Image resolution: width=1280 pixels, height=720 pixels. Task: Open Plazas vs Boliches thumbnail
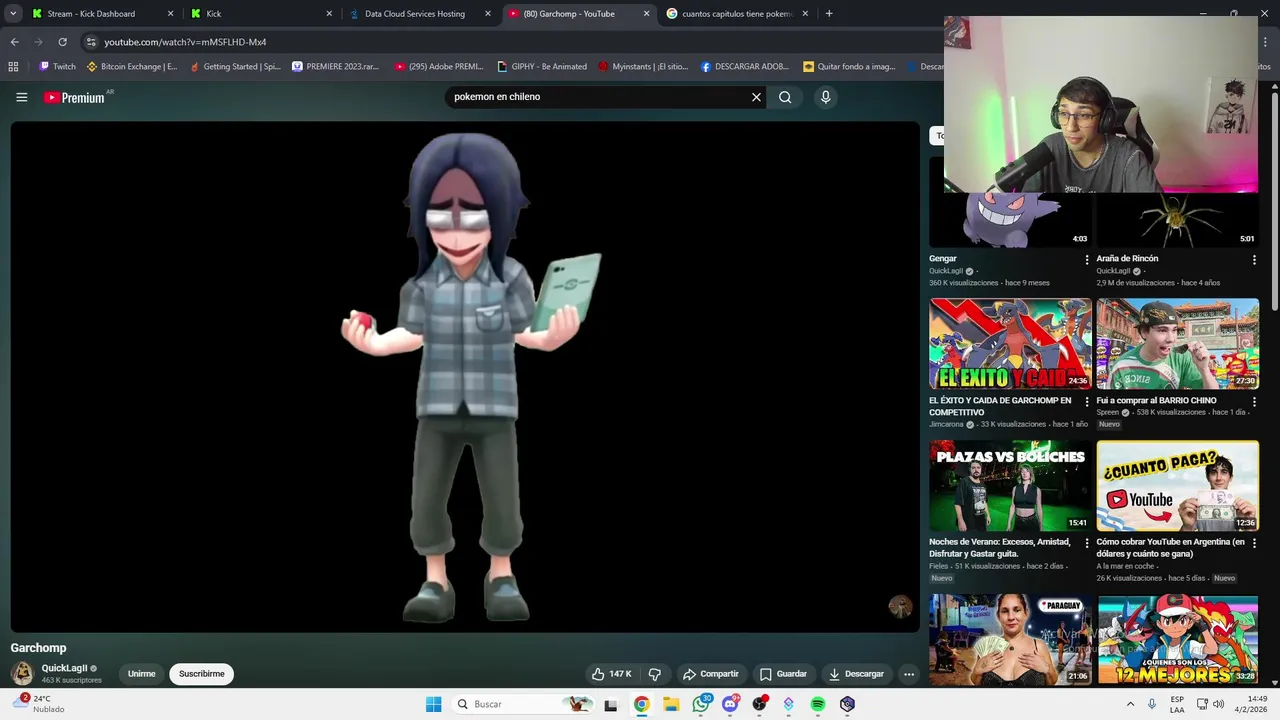coord(1010,485)
